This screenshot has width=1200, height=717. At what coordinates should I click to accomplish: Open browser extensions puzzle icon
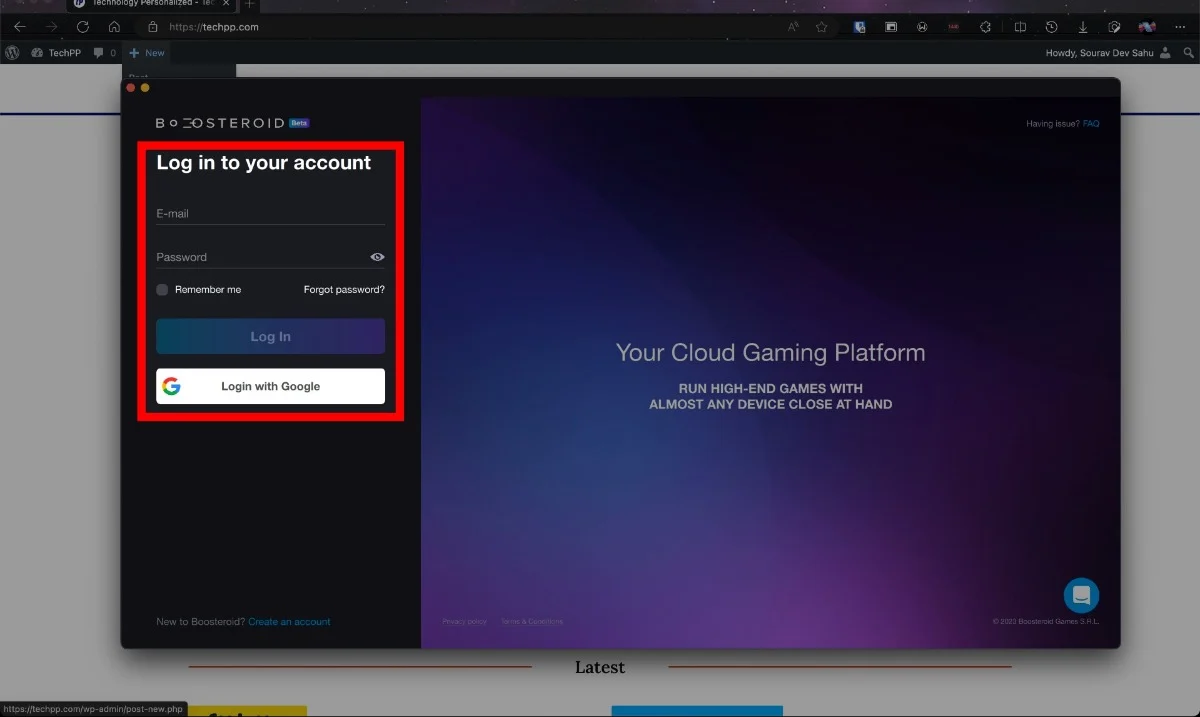tap(986, 27)
